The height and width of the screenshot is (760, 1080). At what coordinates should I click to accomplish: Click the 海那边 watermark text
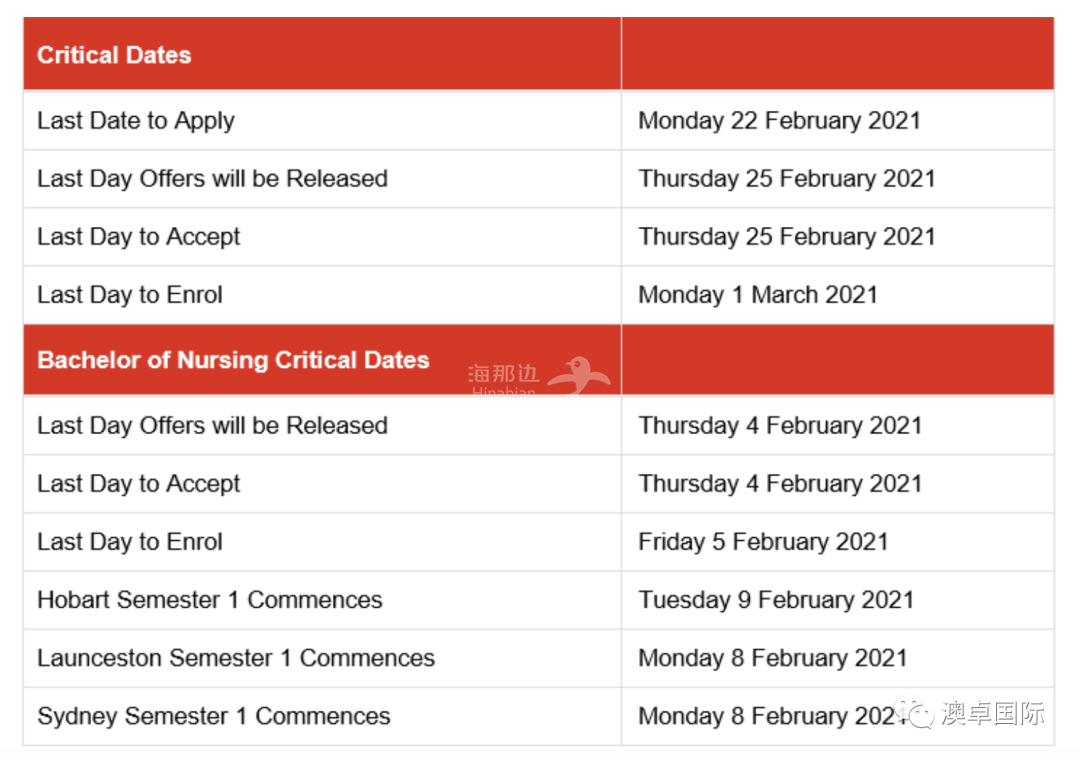503,373
